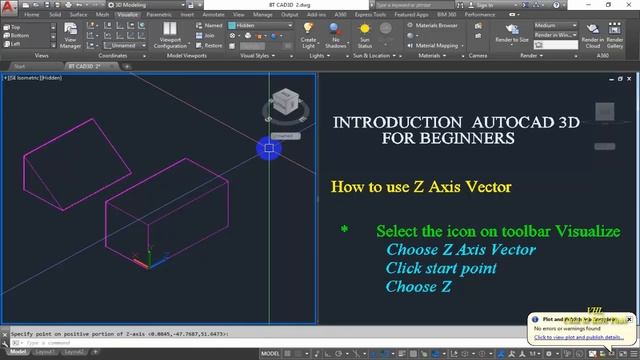Switch to the Annotate ribbon tab
Screen dimensions: 640x360
click(x=213, y=15)
